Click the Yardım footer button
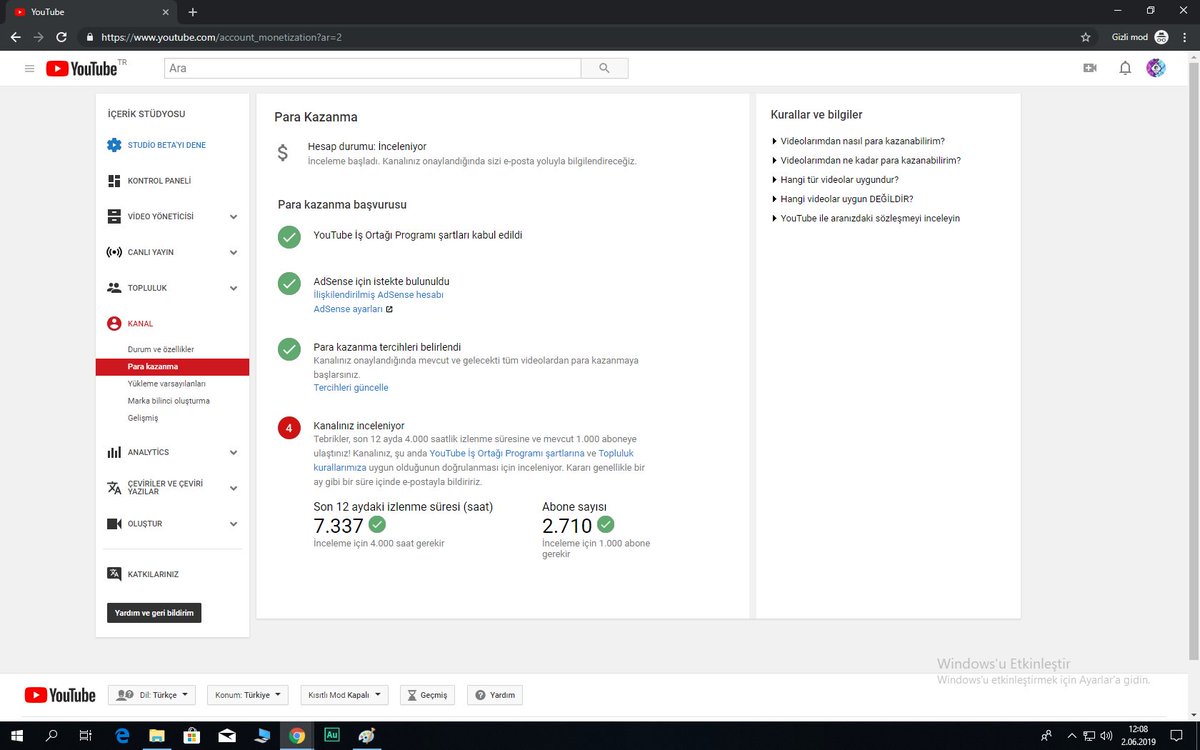This screenshot has height=750, width=1200. tap(494, 695)
